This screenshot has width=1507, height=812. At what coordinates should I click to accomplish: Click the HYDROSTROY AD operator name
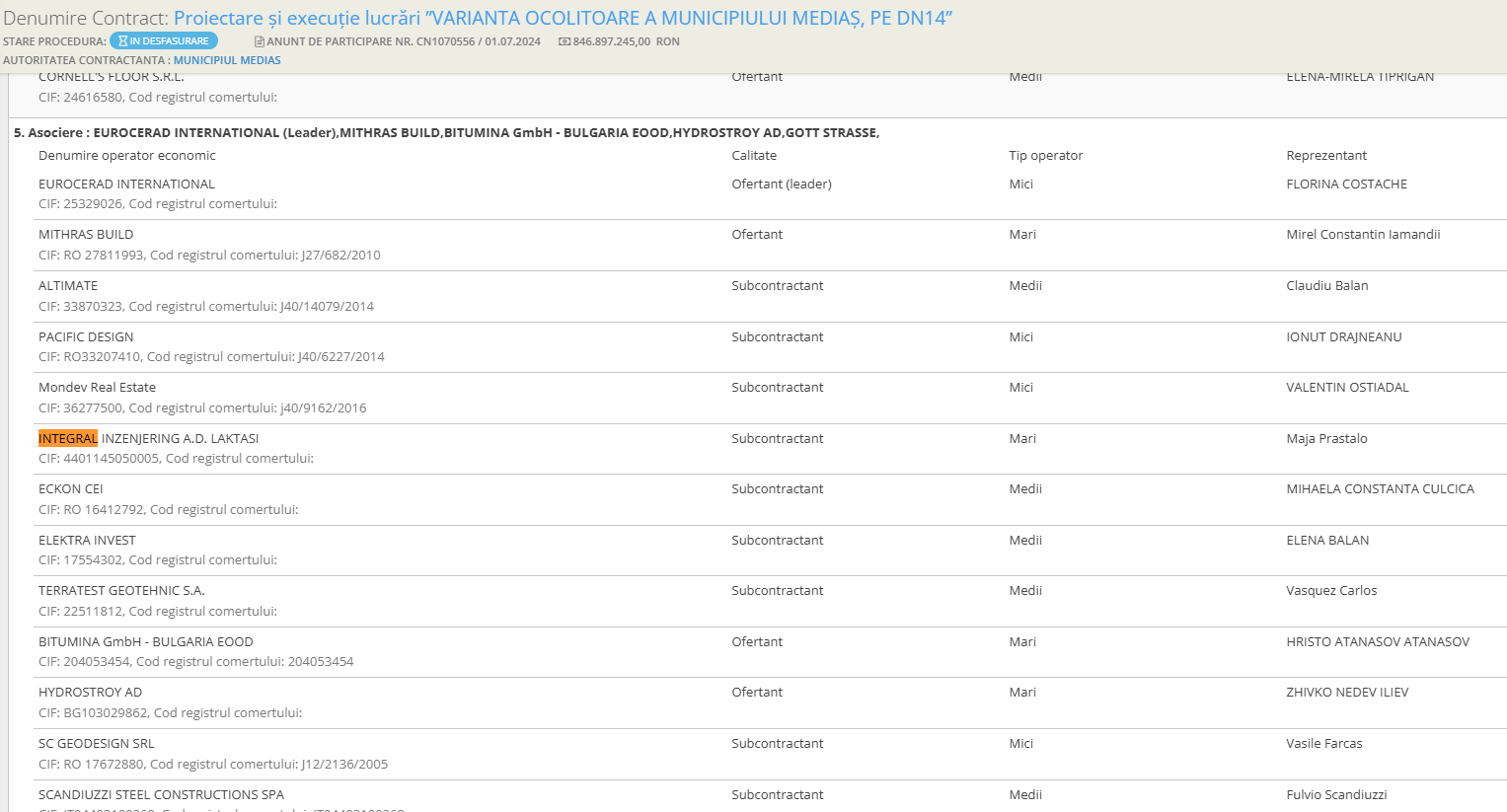[x=90, y=692]
